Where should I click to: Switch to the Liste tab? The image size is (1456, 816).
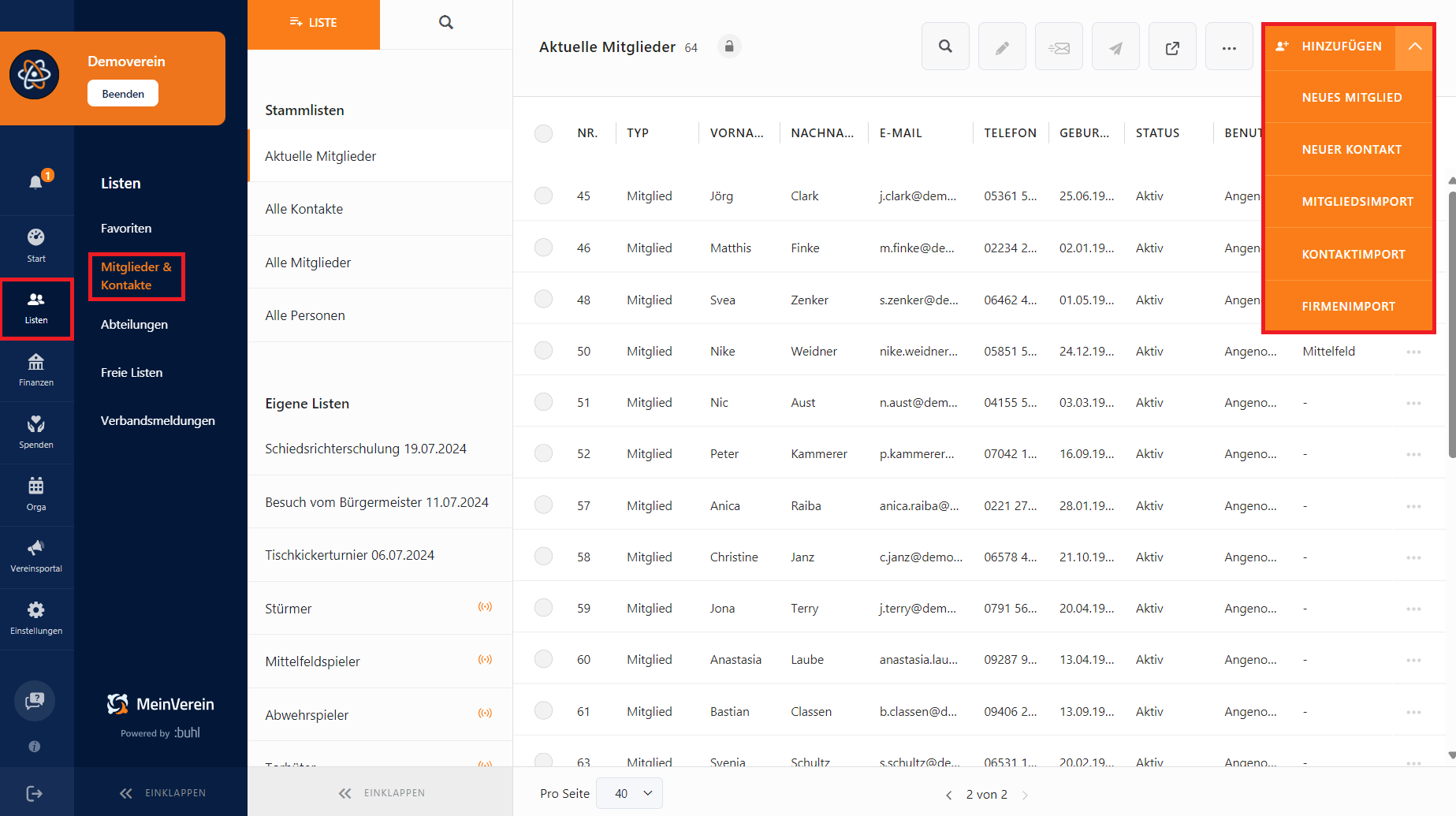pyautogui.click(x=314, y=24)
